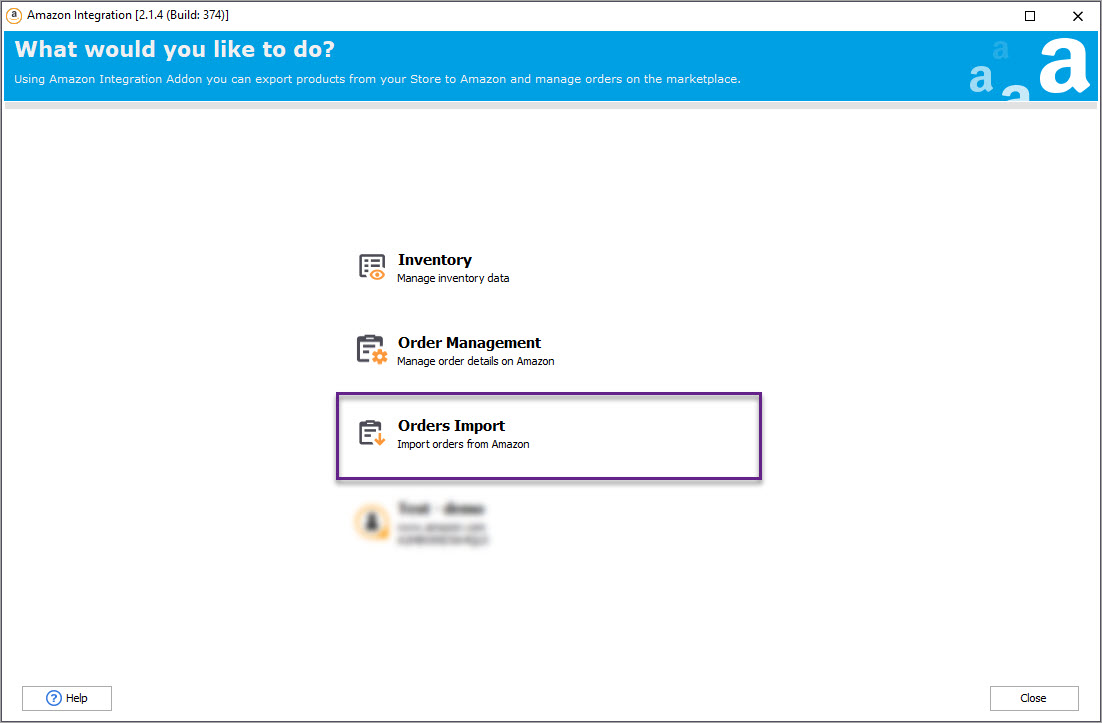Click the Inventory list-with-eye icon
Viewport: 1102px width, 723px height.
tap(371, 267)
